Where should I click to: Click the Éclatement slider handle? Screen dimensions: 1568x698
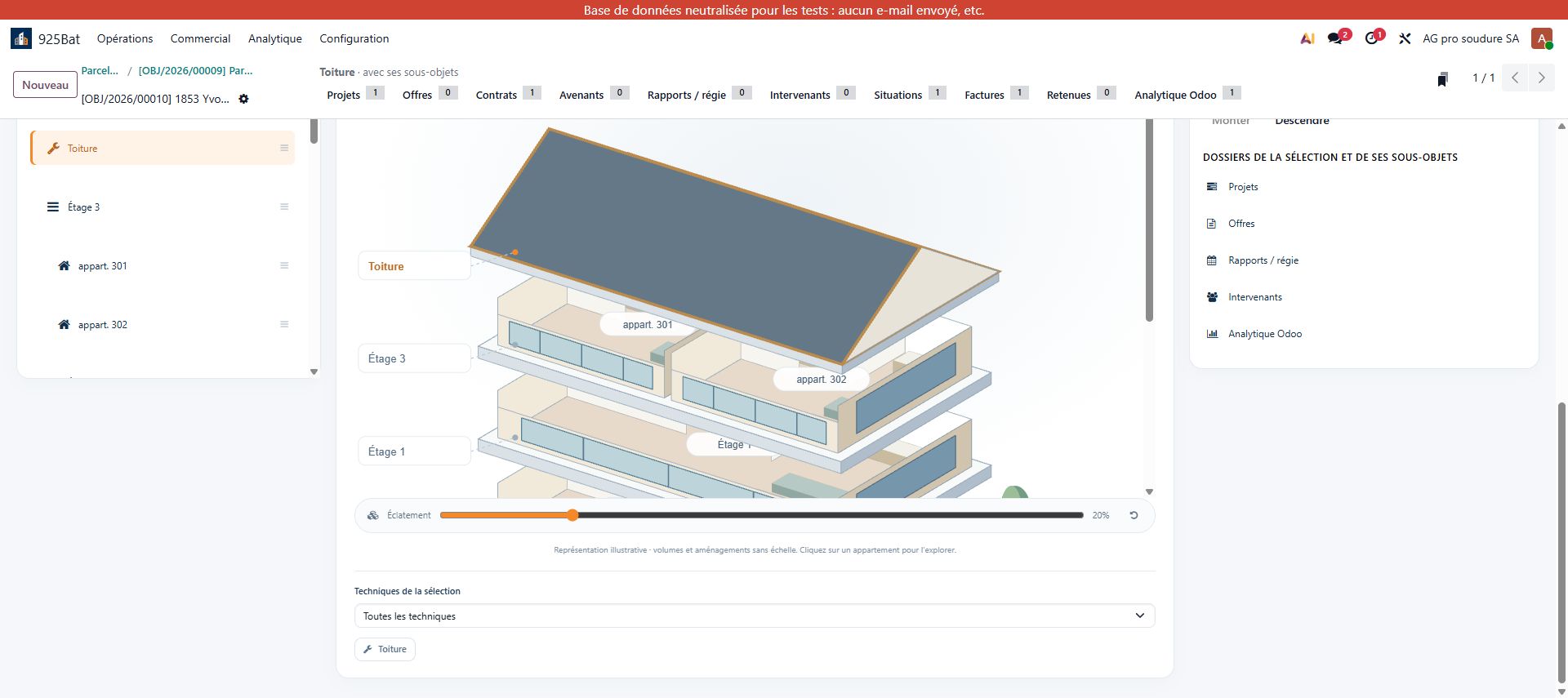[572, 515]
